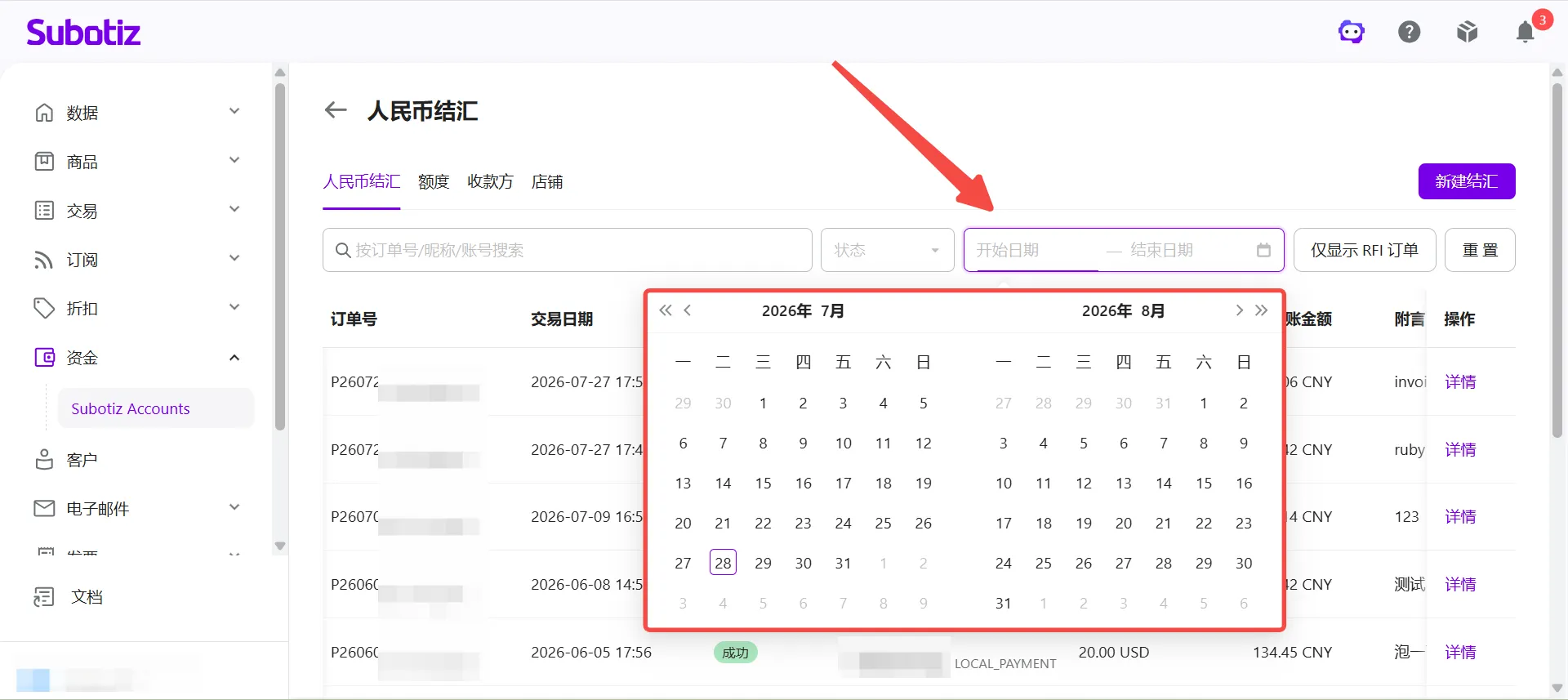Click the sidebar scrollbar down arrow
The height and width of the screenshot is (700, 1568).
280,546
